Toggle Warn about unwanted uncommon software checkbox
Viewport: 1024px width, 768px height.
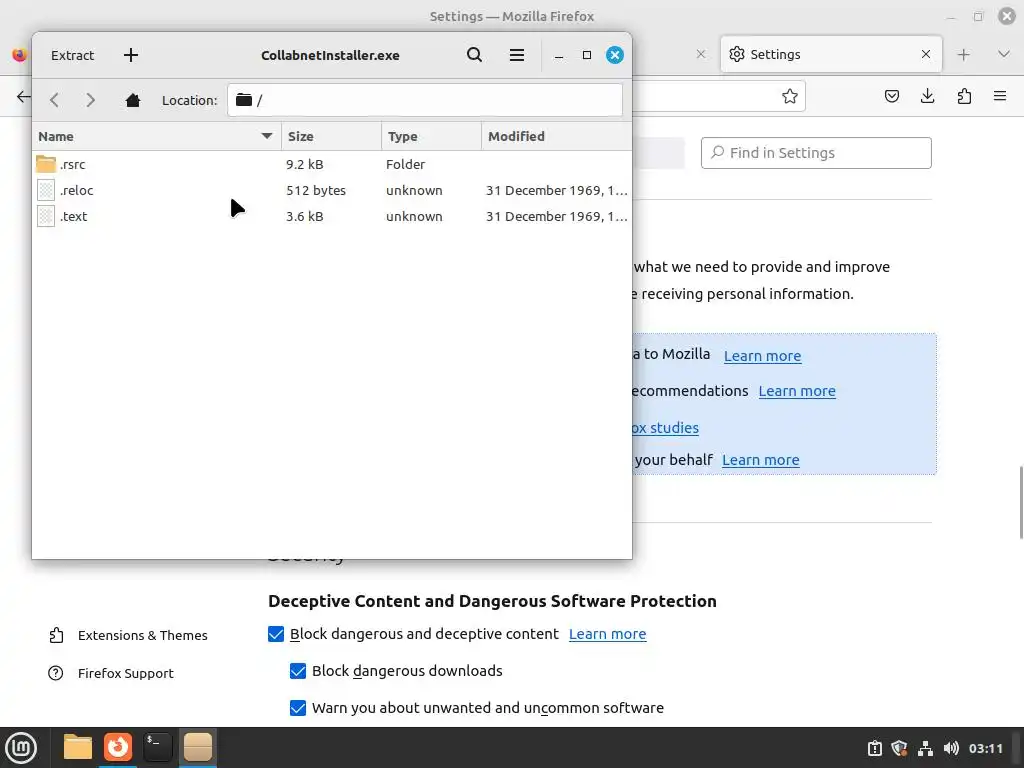pos(298,708)
